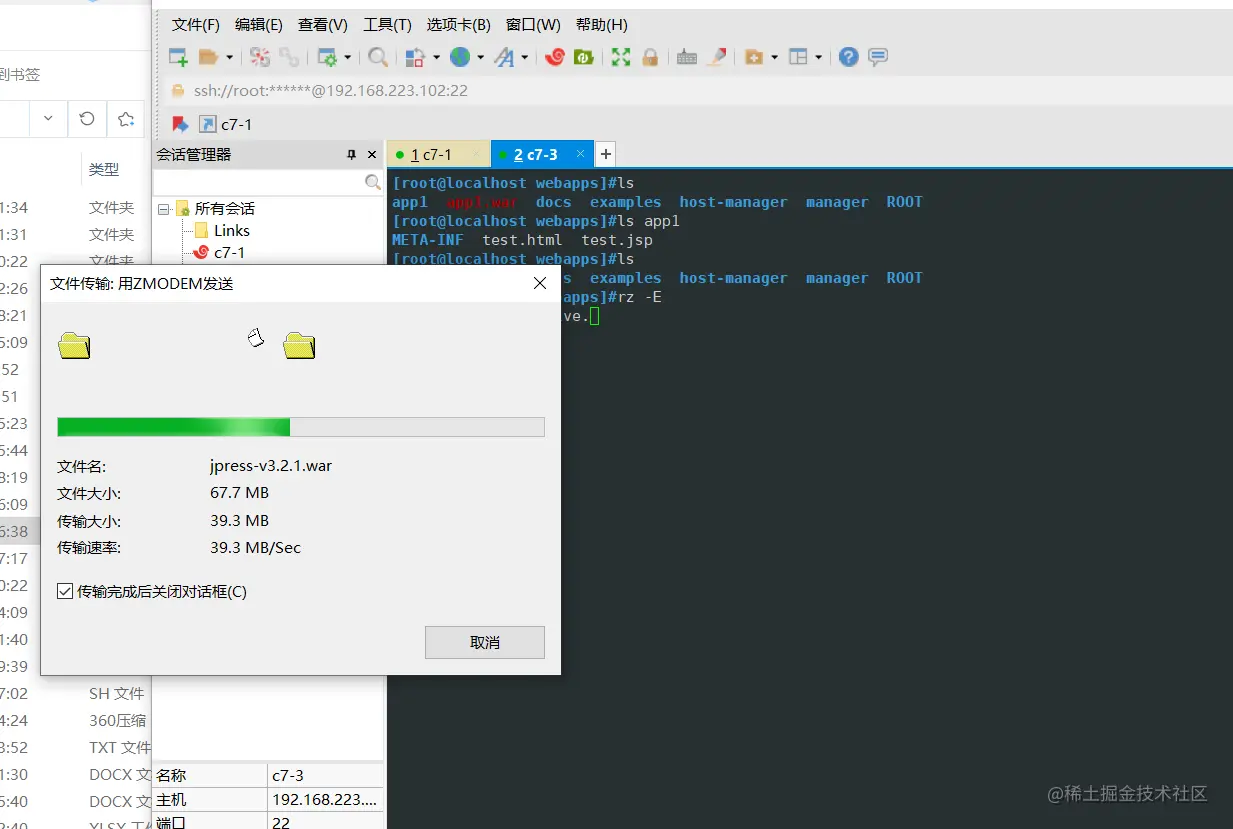
Task: Close the ZMODEM file transfer dialog
Action: coord(540,284)
